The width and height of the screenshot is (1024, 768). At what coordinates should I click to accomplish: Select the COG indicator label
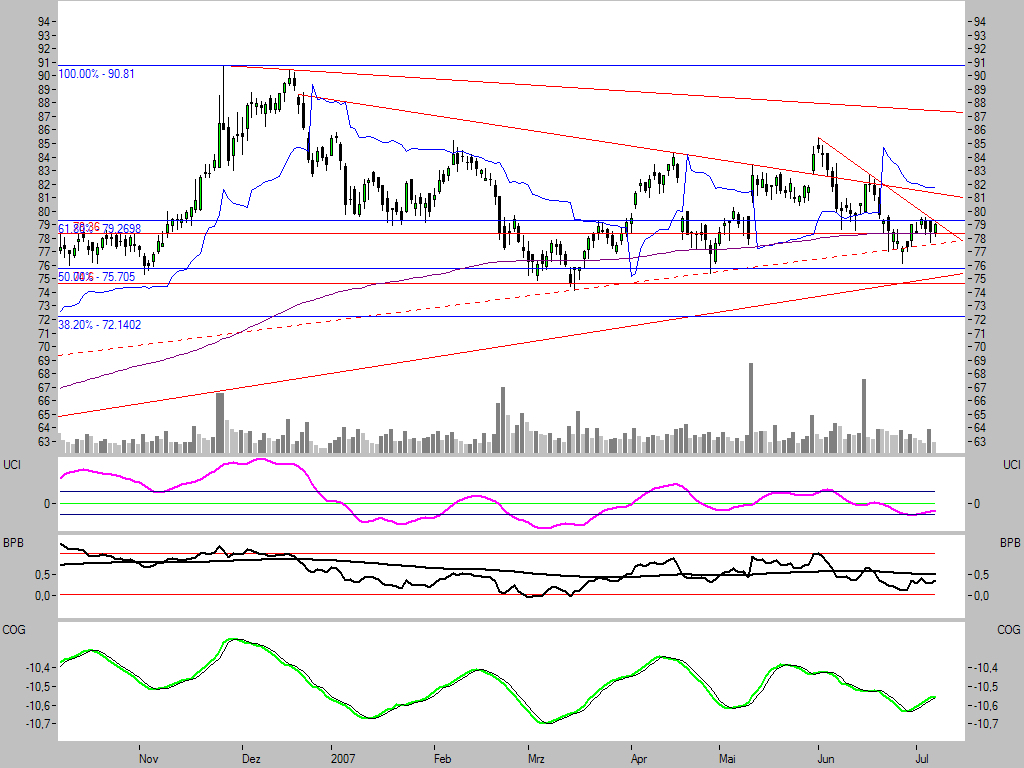[x=12, y=630]
